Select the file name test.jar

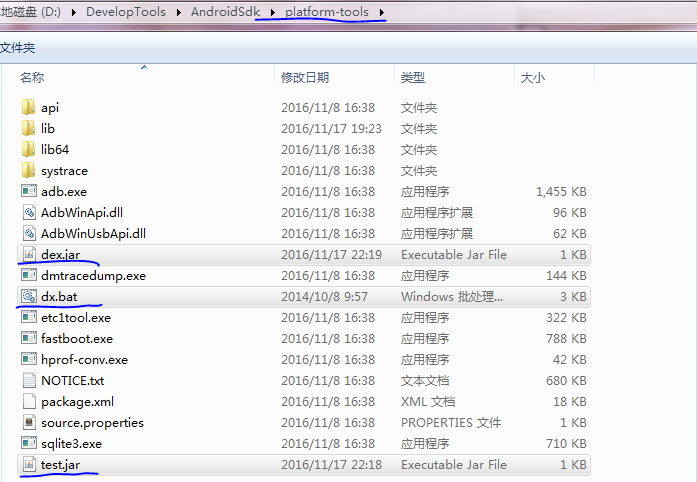(x=60, y=464)
